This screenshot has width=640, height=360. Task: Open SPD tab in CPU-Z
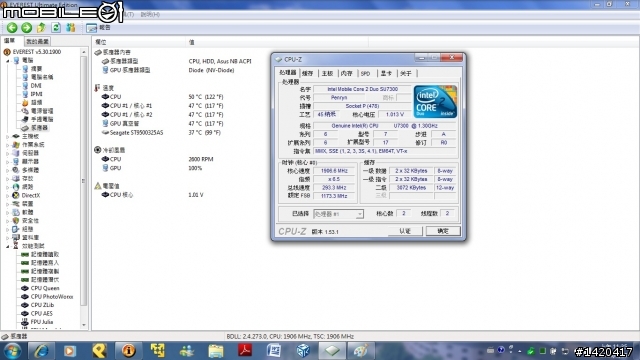point(366,73)
